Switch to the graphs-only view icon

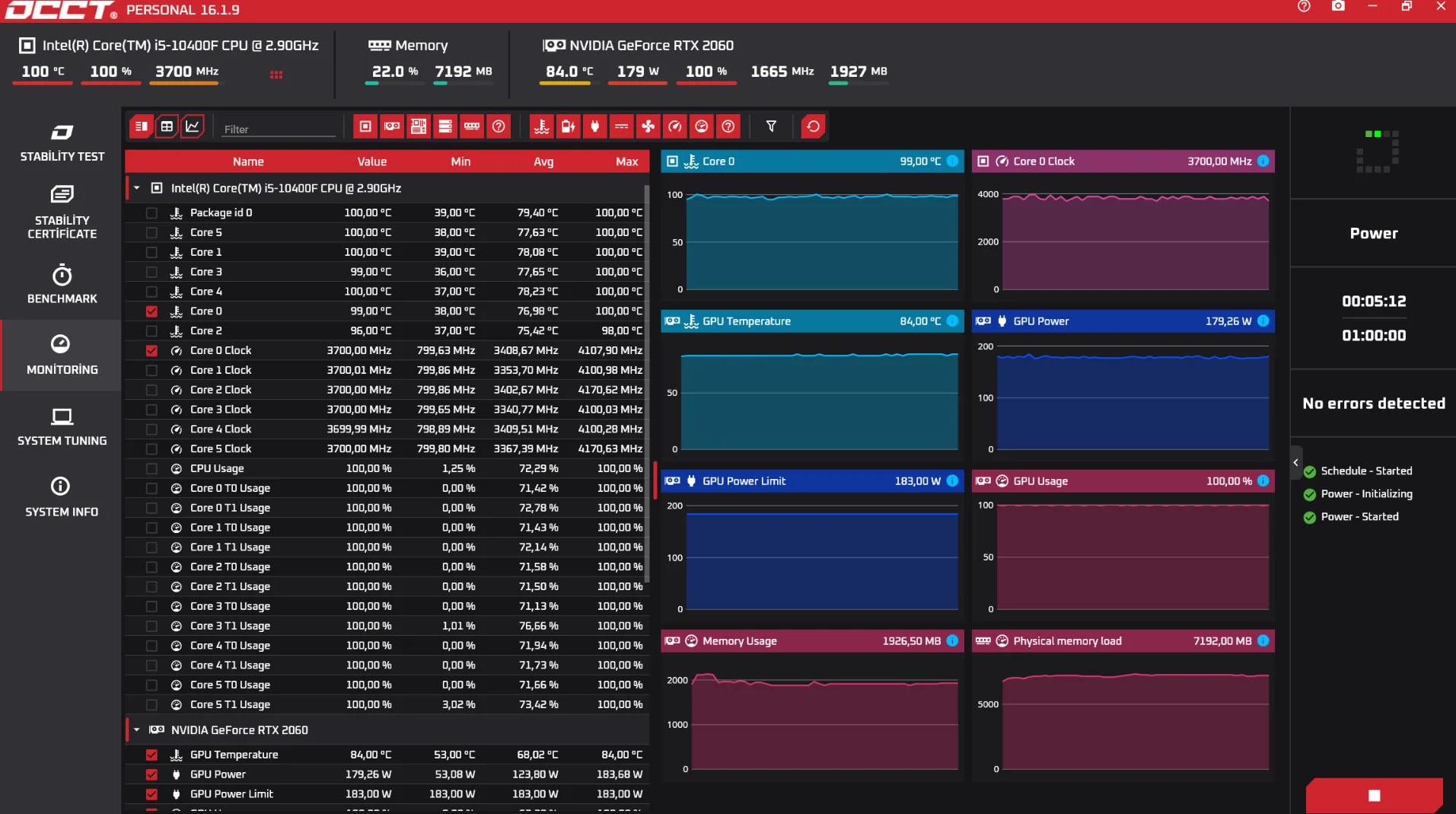click(x=193, y=126)
